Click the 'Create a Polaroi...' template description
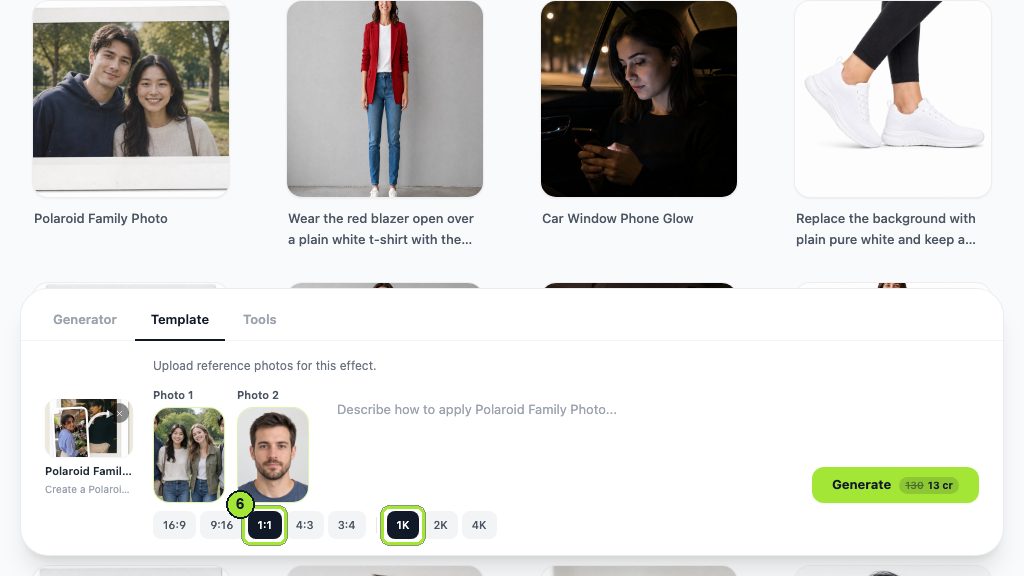Screen dimensions: 1024x576 pos(87,489)
